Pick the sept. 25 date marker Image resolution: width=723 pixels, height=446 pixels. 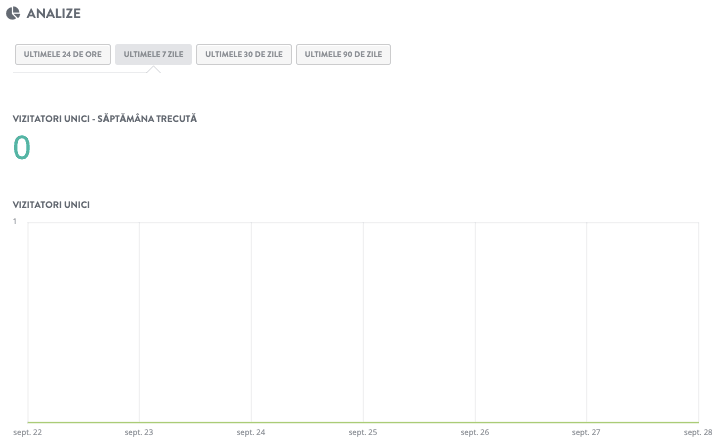point(363,433)
